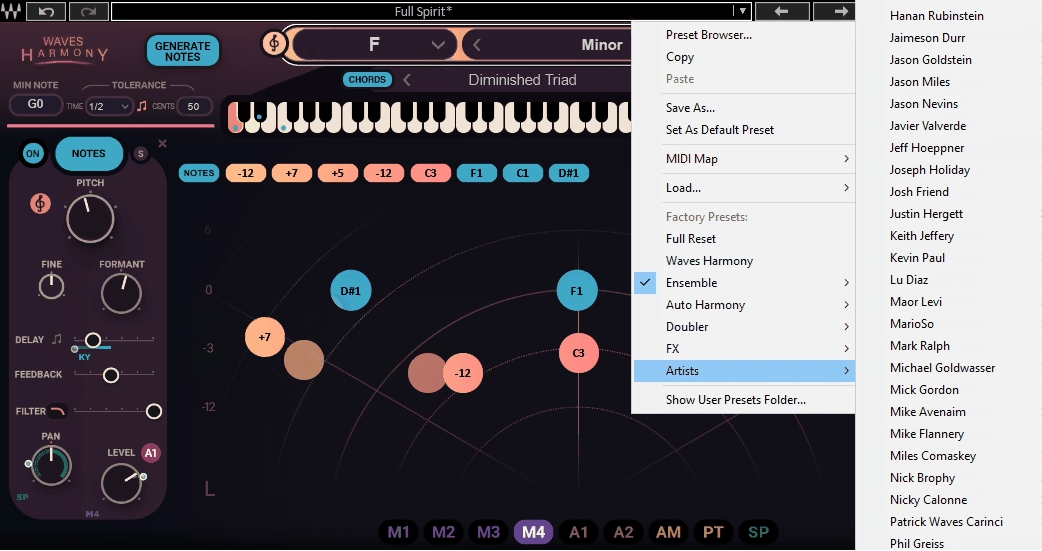Redo the last change

(x=88, y=11)
